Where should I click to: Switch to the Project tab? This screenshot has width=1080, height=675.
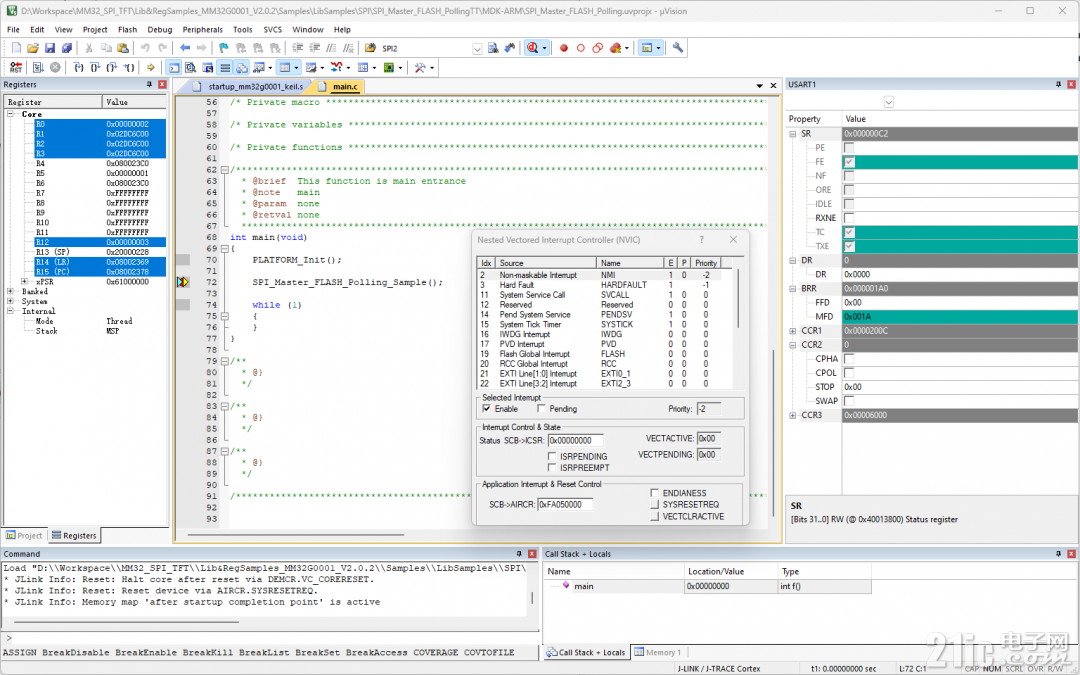click(x=24, y=535)
